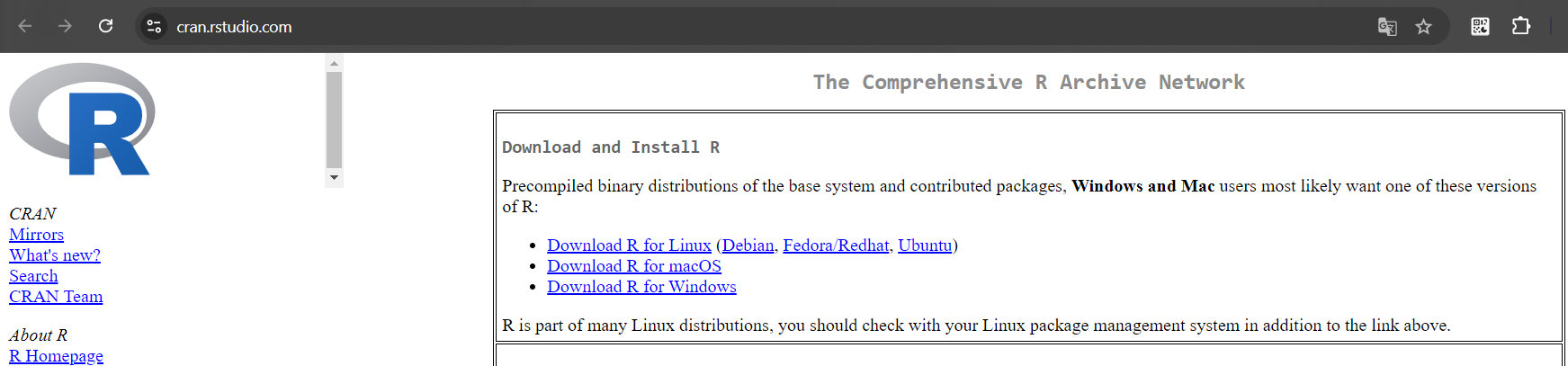Viewport: 1568px width, 366px height.
Task: Click the bold 'Windows and Mac' text
Action: pos(1142,186)
